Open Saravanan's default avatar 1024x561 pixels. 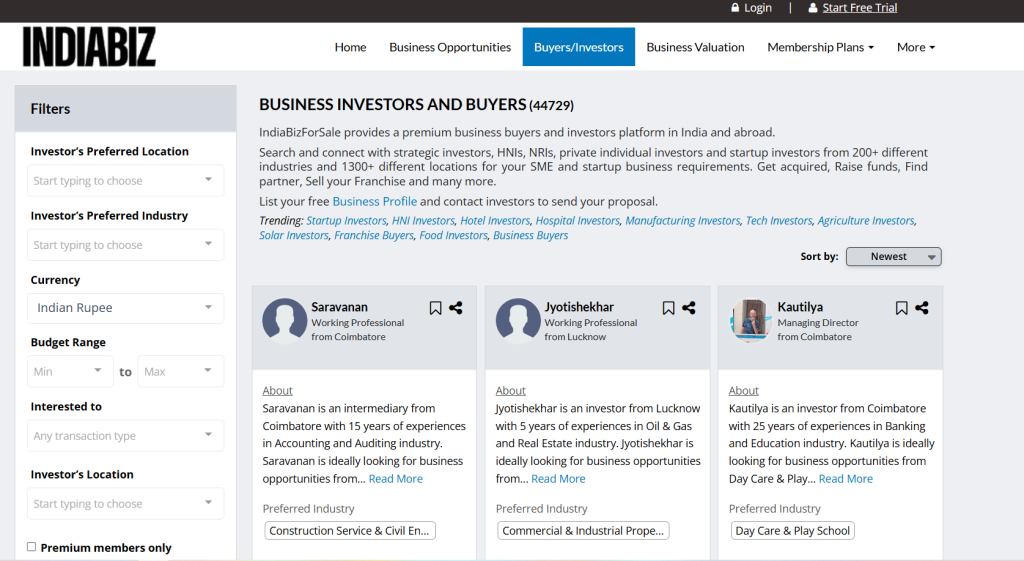pos(284,321)
